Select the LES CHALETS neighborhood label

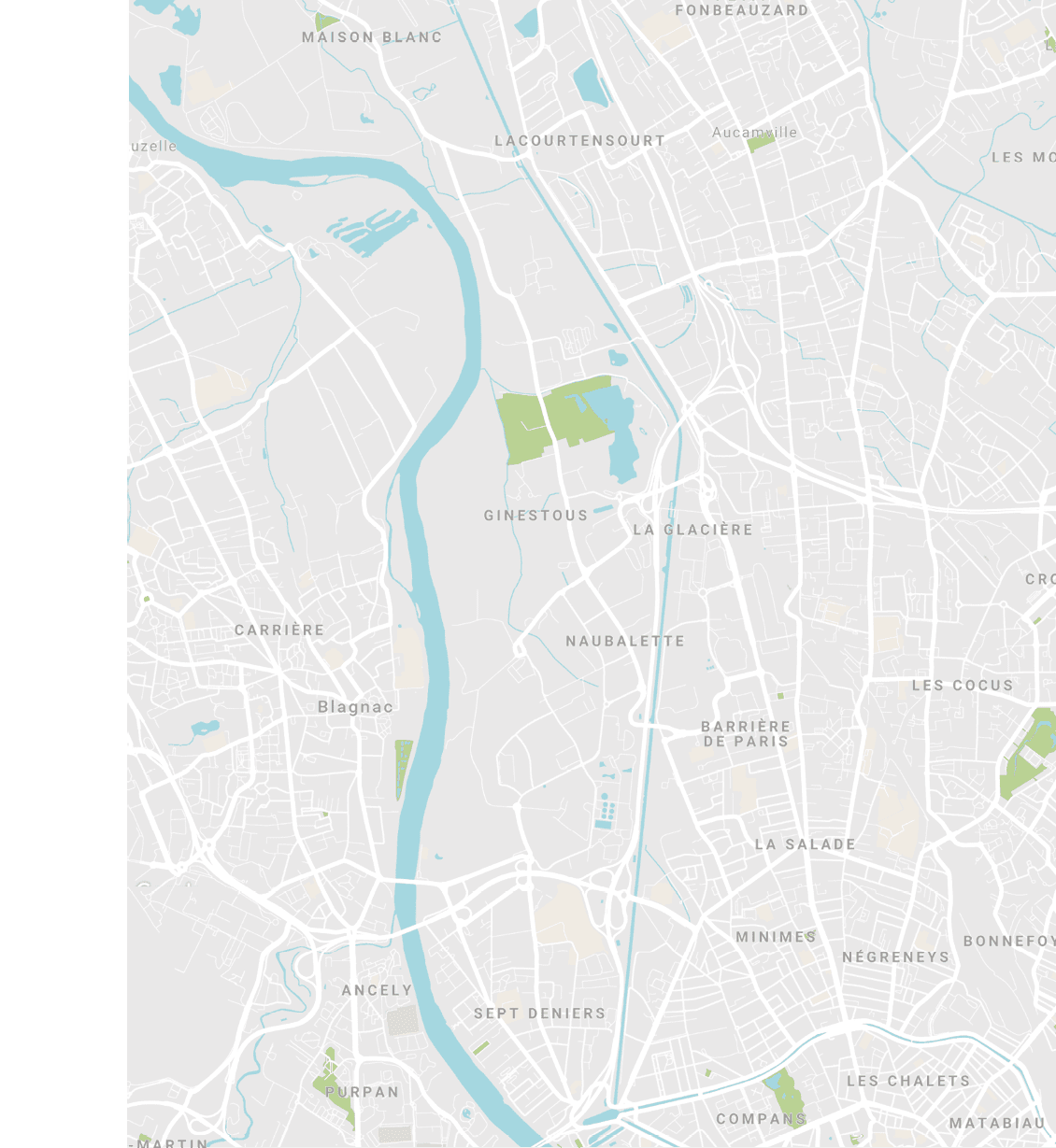tap(908, 1081)
